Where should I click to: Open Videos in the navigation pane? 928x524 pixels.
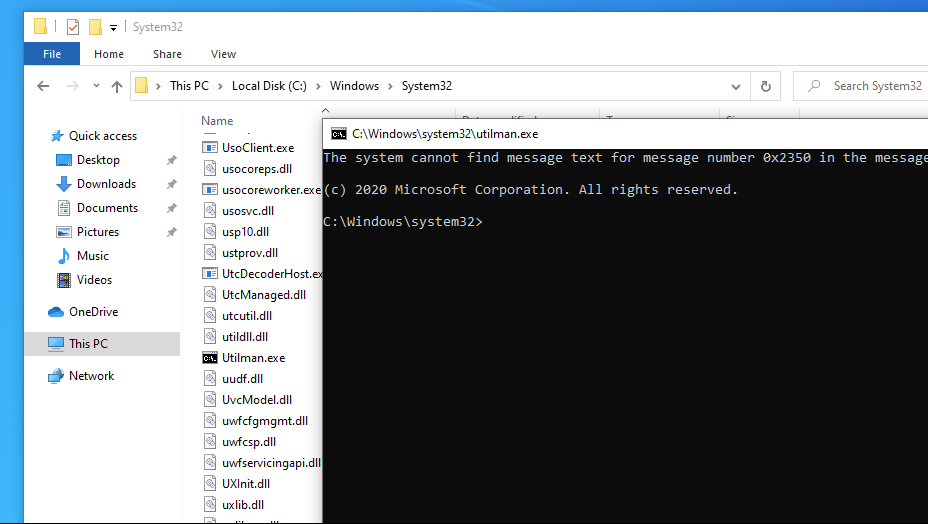(x=94, y=279)
